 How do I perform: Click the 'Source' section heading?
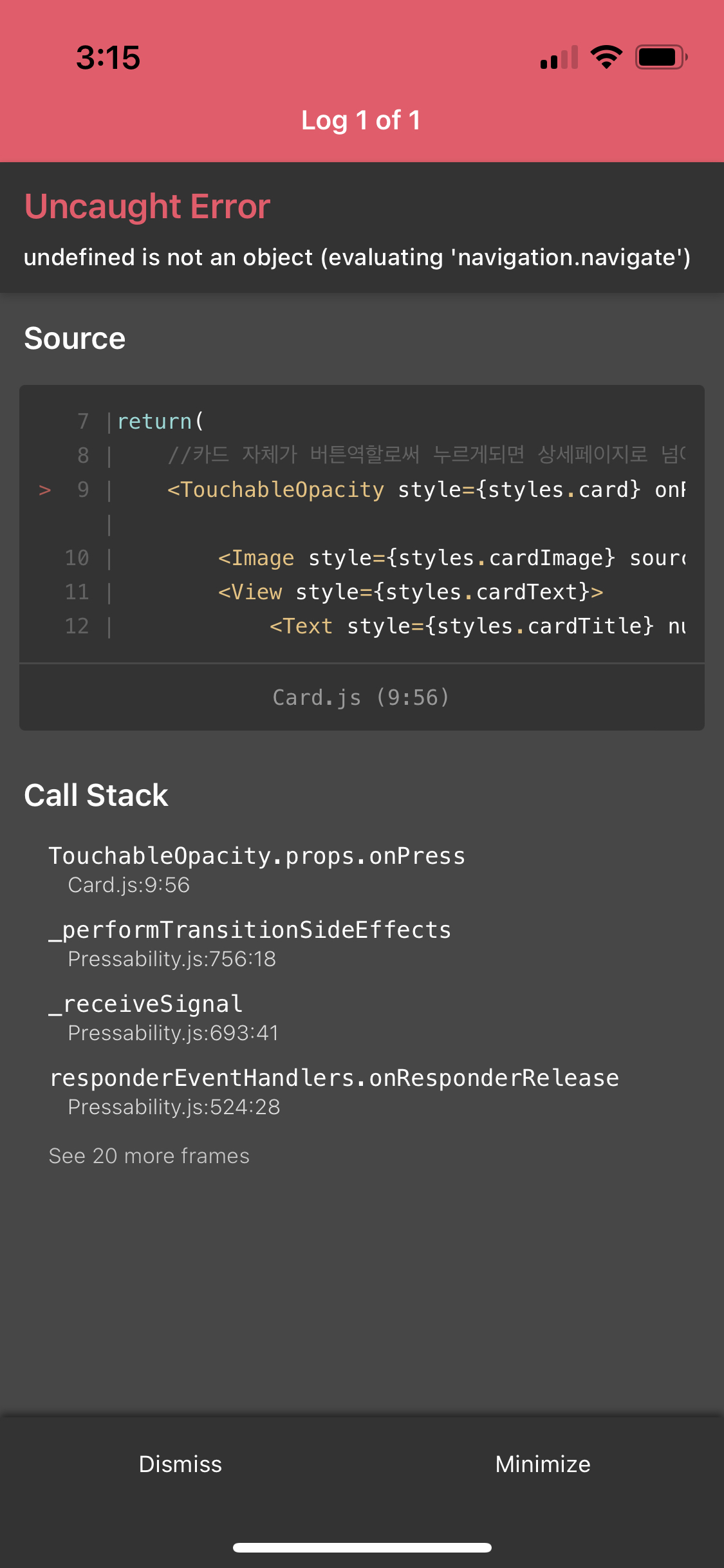click(x=75, y=339)
